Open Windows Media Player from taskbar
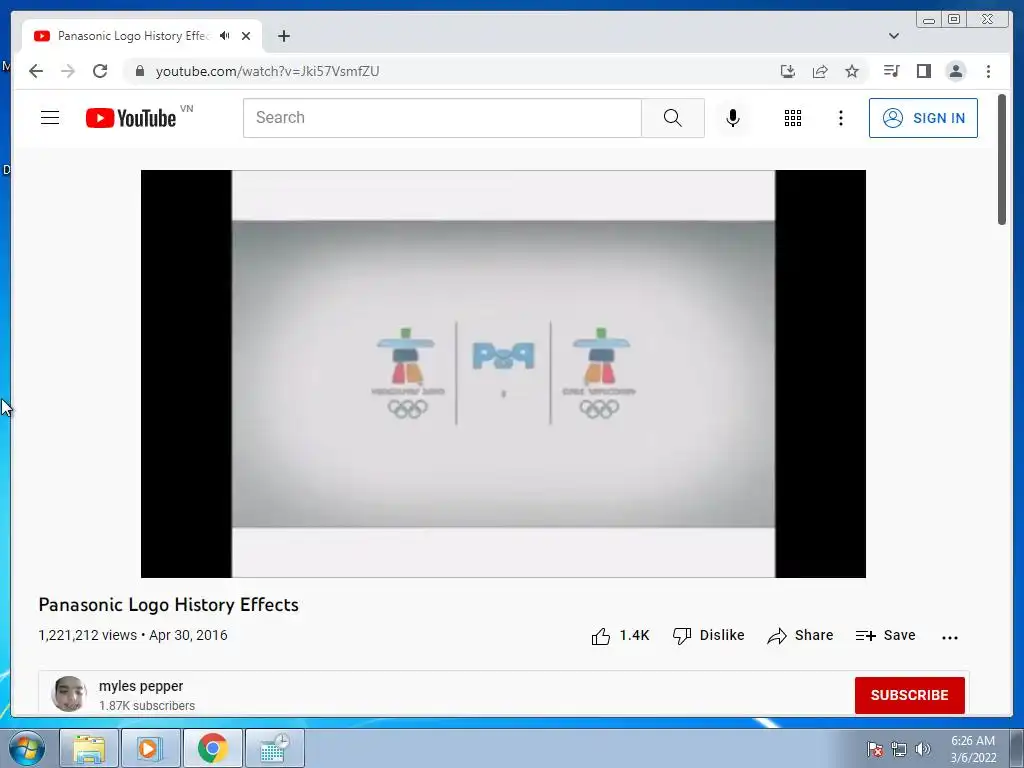 click(150, 748)
